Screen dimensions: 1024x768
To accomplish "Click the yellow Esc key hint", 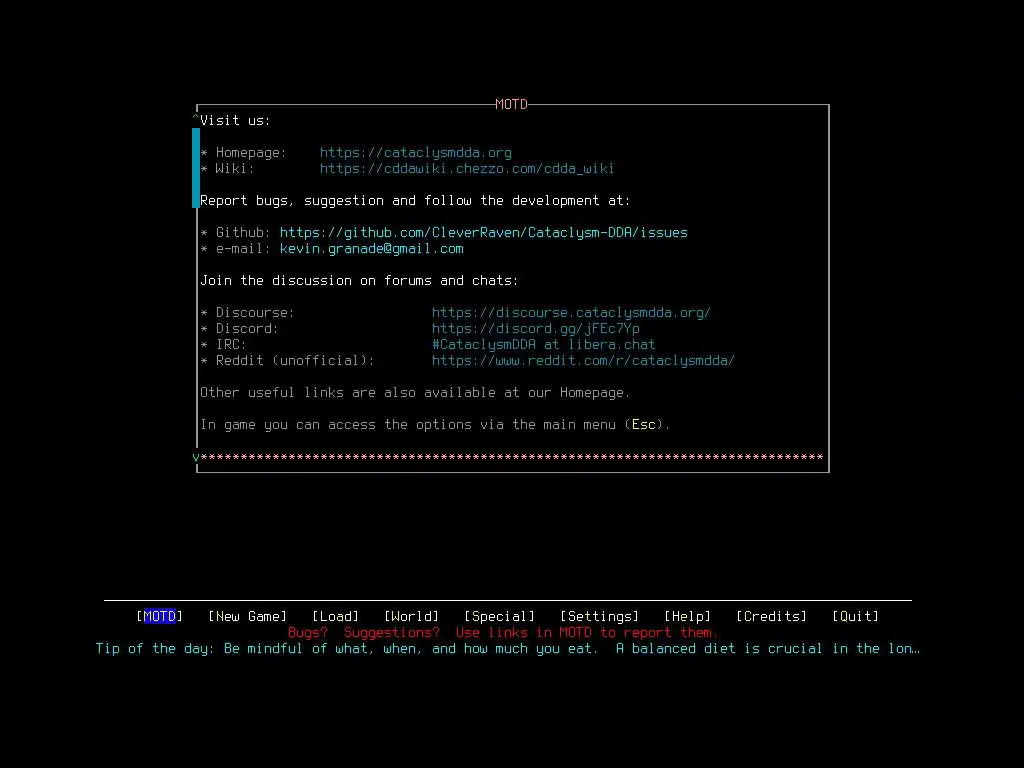I will click(x=643, y=424).
